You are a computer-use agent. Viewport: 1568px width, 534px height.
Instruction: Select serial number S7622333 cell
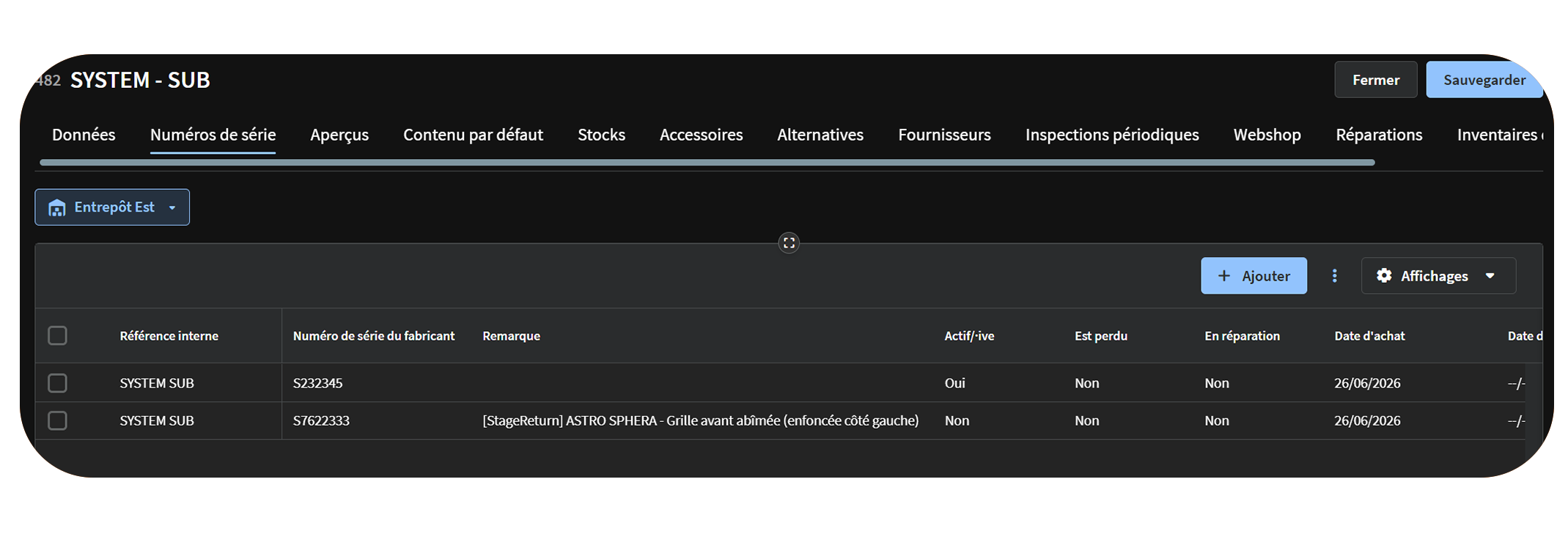click(321, 420)
